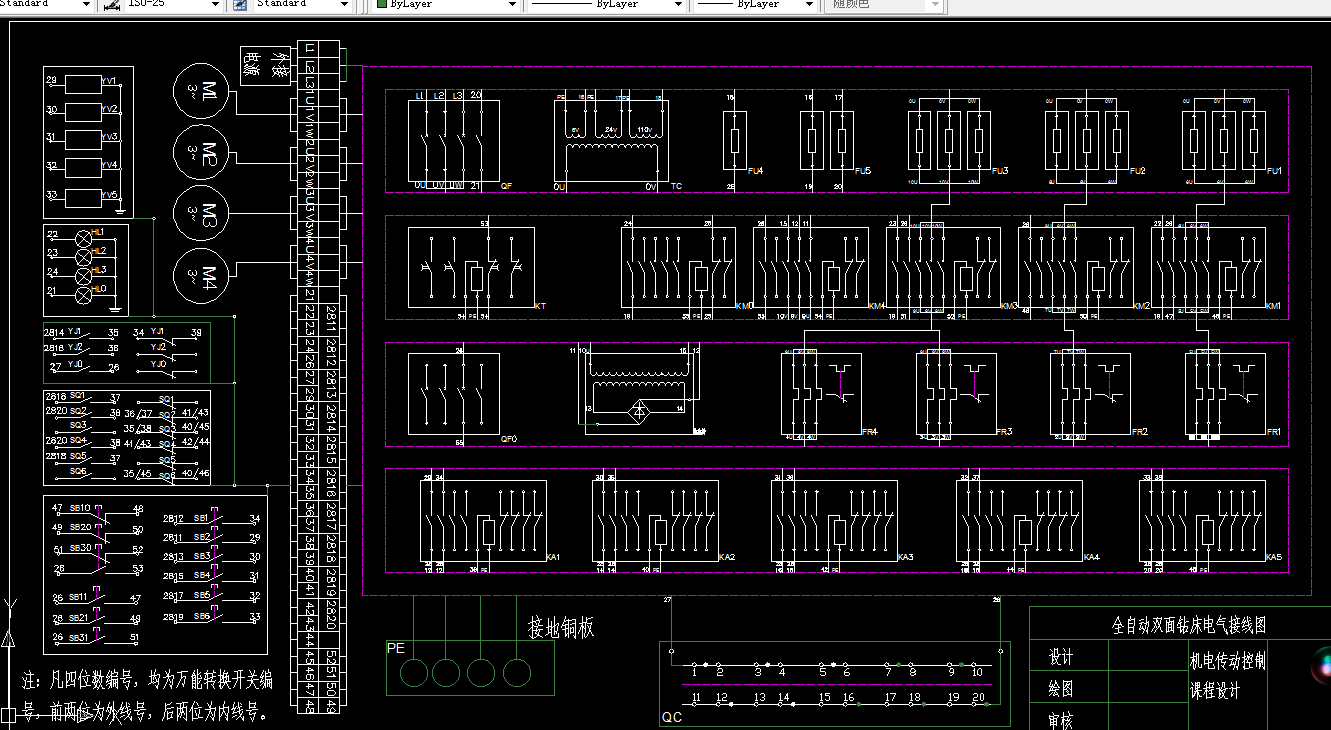Select the M4 motor symbol
The image size is (1331, 730).
[x=203, y=274]
